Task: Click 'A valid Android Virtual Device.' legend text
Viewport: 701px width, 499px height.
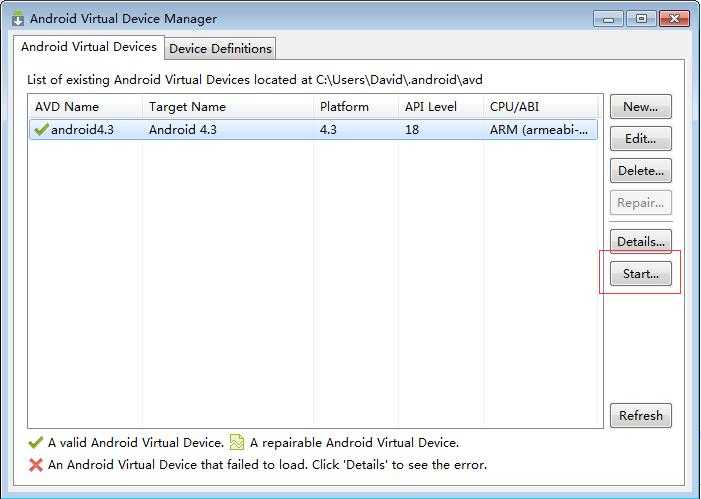Action: (136, 443)
